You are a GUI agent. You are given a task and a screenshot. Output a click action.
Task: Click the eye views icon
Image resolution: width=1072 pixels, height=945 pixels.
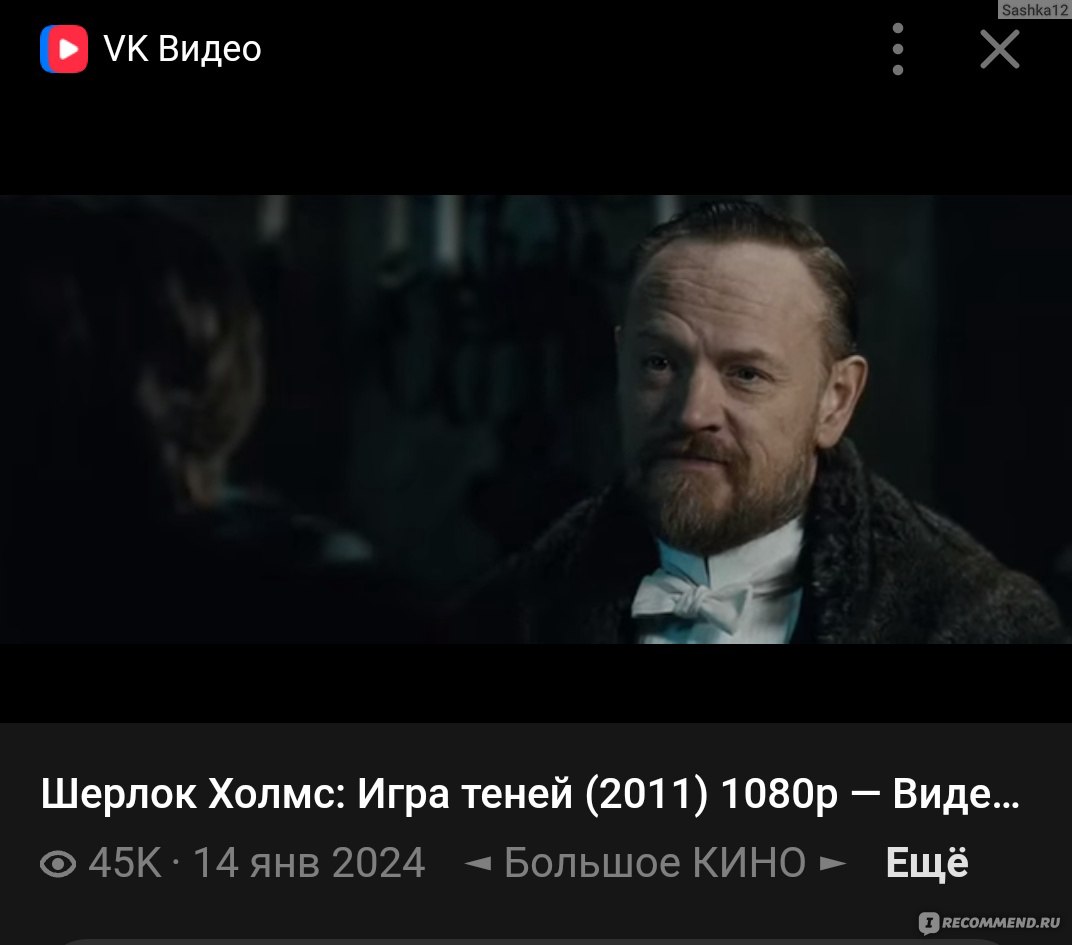point(58,864)
